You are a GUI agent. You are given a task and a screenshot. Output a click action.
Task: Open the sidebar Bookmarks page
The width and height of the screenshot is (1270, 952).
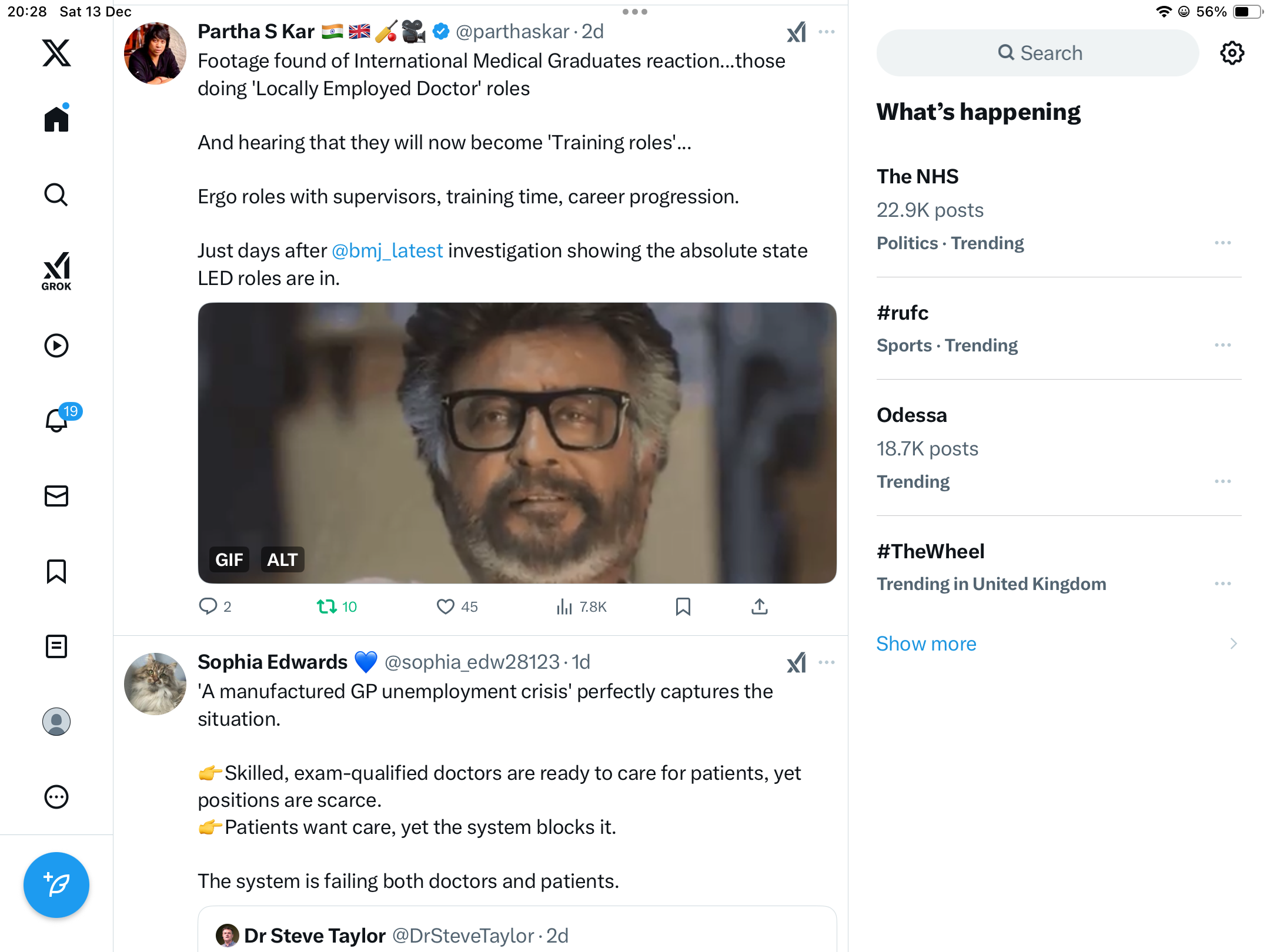click(x=56, y=571)
